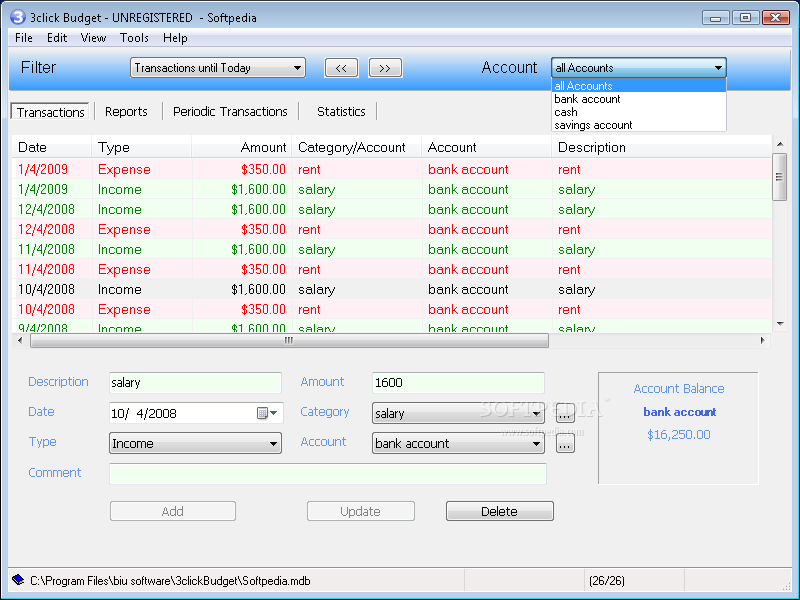Open the Account dropdown in the entry form

458,443
